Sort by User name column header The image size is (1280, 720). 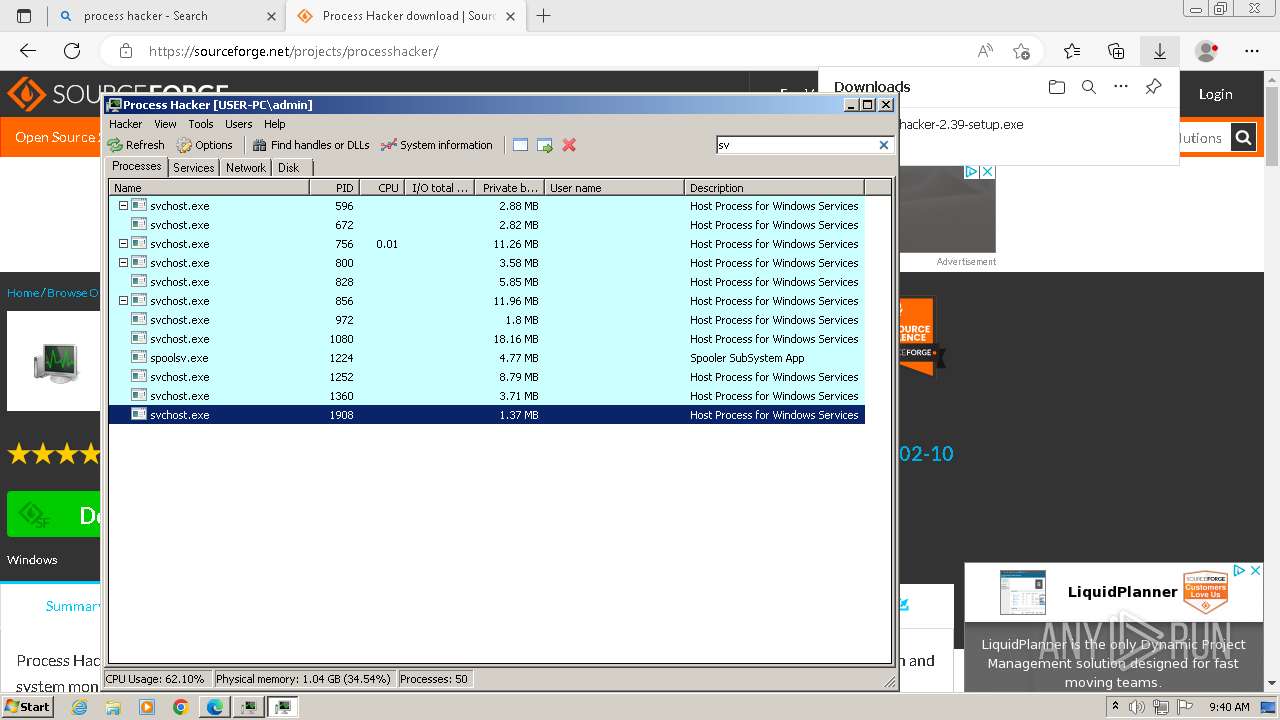pyautogui.click(x=614, y=188)
